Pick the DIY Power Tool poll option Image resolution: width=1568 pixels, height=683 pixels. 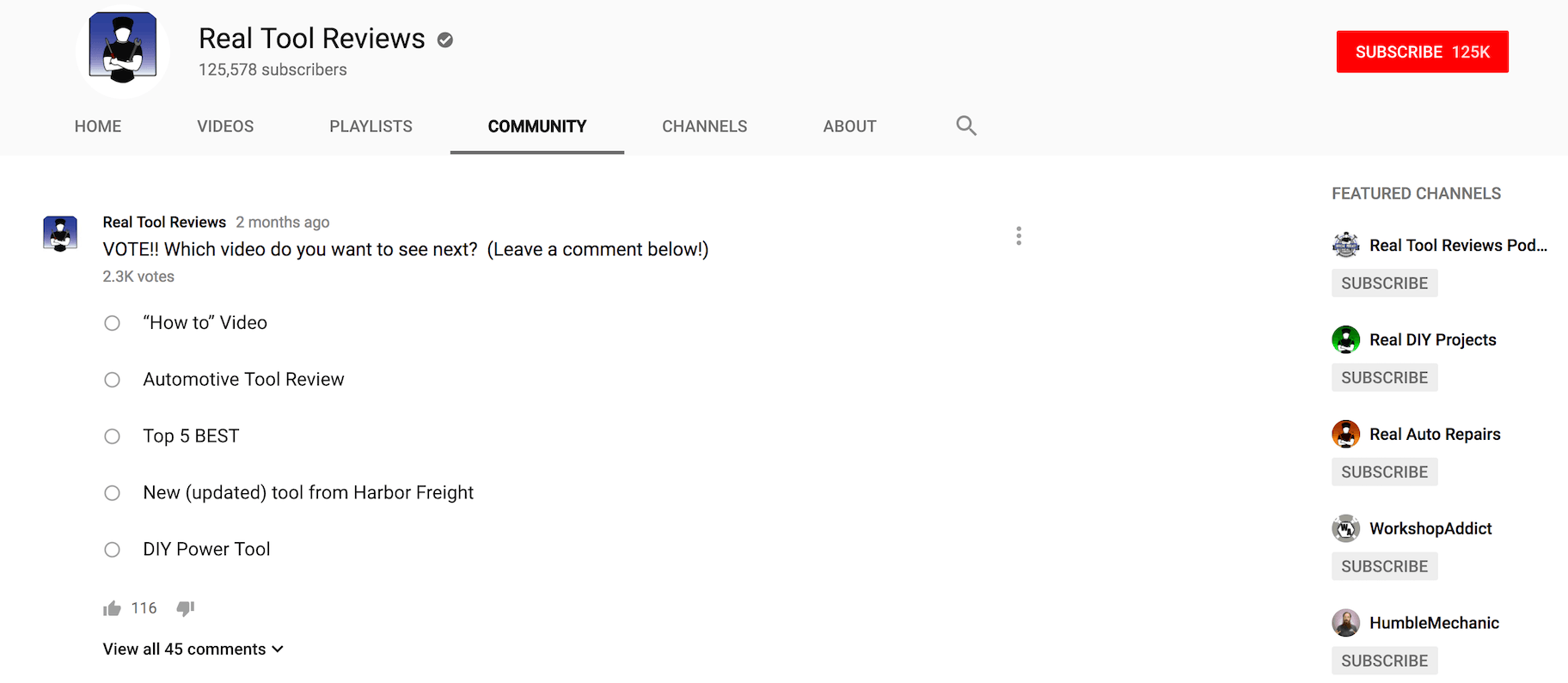tap(113, 550)
